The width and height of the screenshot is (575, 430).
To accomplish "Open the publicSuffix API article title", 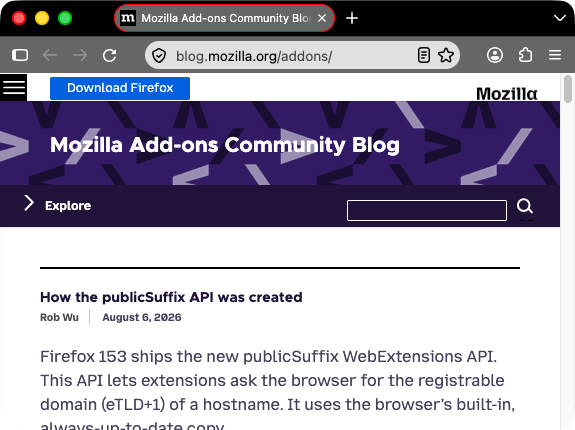I will click(171, 297).
